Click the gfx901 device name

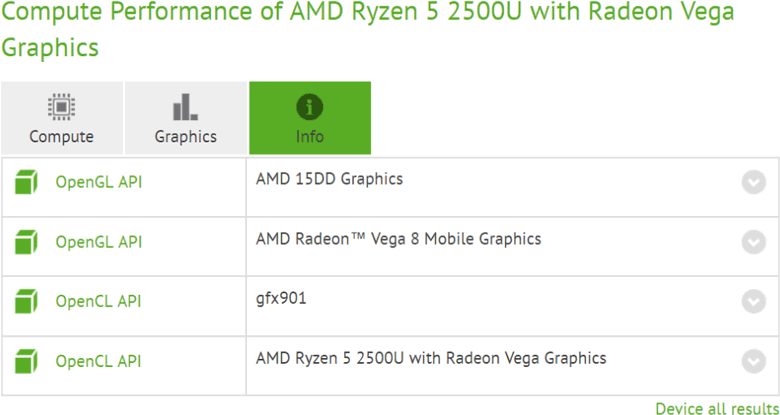(281, 299)
